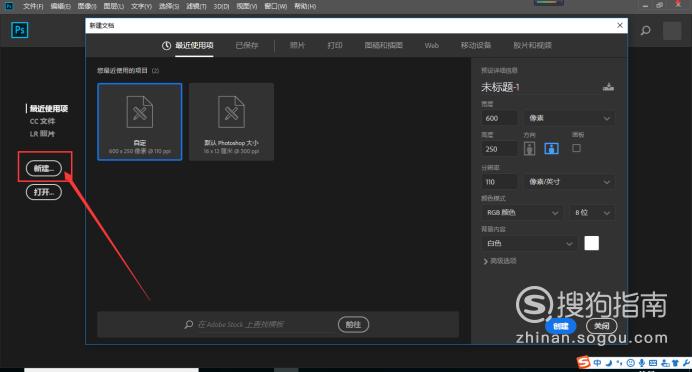This screenshot has width=692, height=372.
Task: Select 最近使用项 in start sidebar
Action: pyautogui.click(x=49, y=109)
